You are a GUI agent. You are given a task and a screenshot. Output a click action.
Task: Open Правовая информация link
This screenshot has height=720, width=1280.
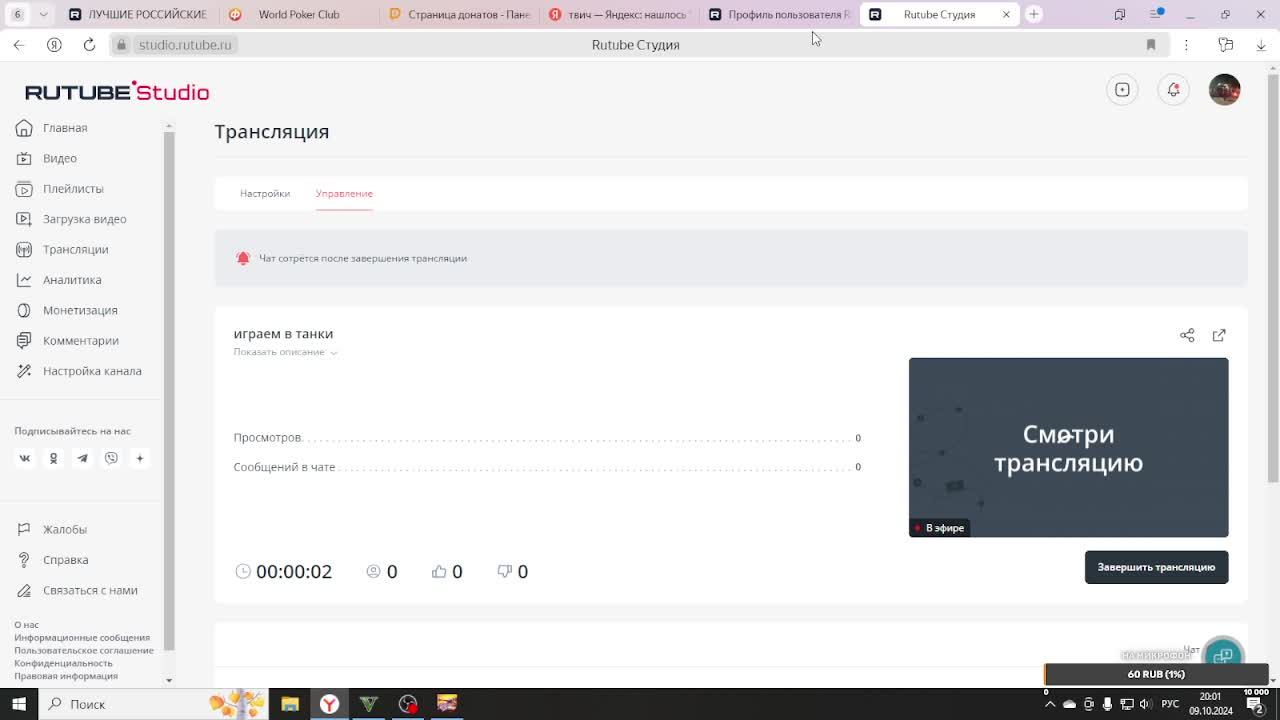[x=66, y=676]
